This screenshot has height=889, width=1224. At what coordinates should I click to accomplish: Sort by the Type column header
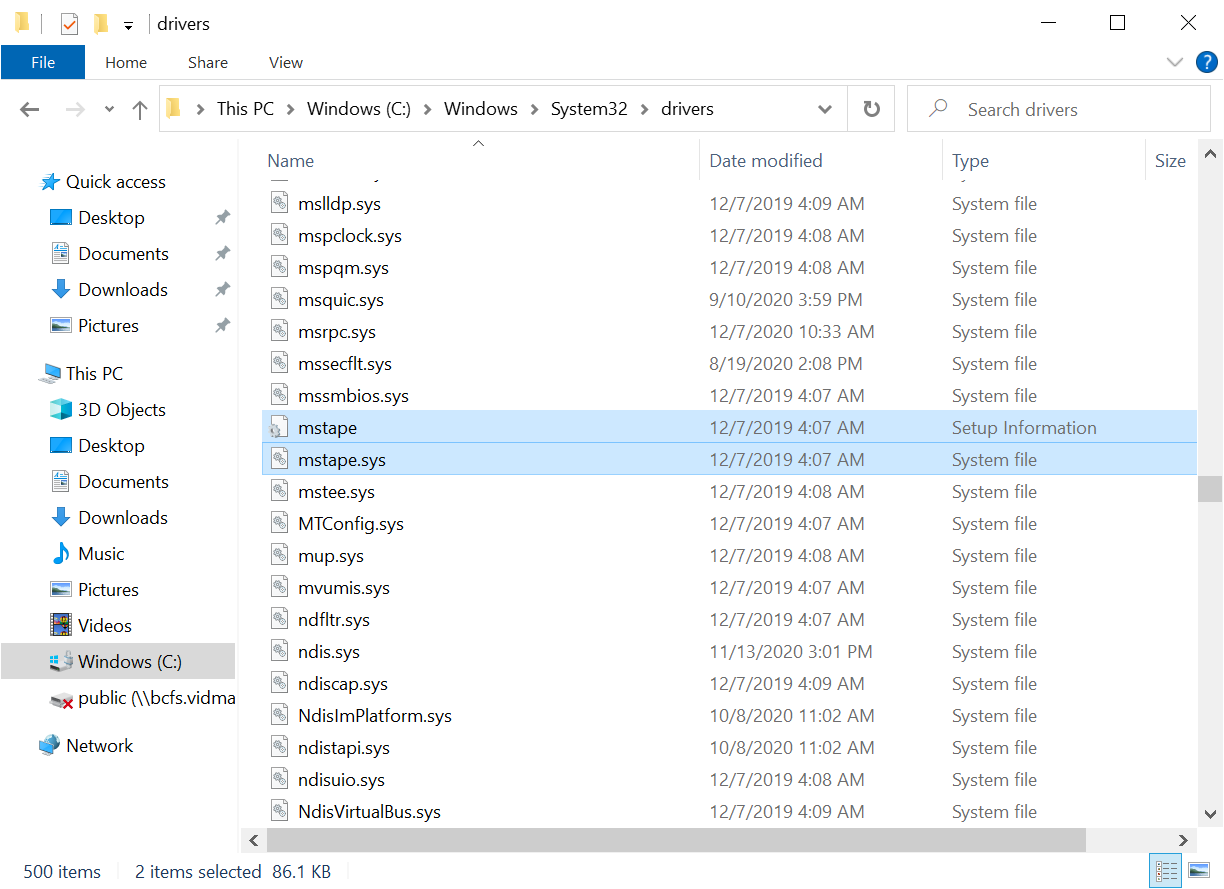970,161
